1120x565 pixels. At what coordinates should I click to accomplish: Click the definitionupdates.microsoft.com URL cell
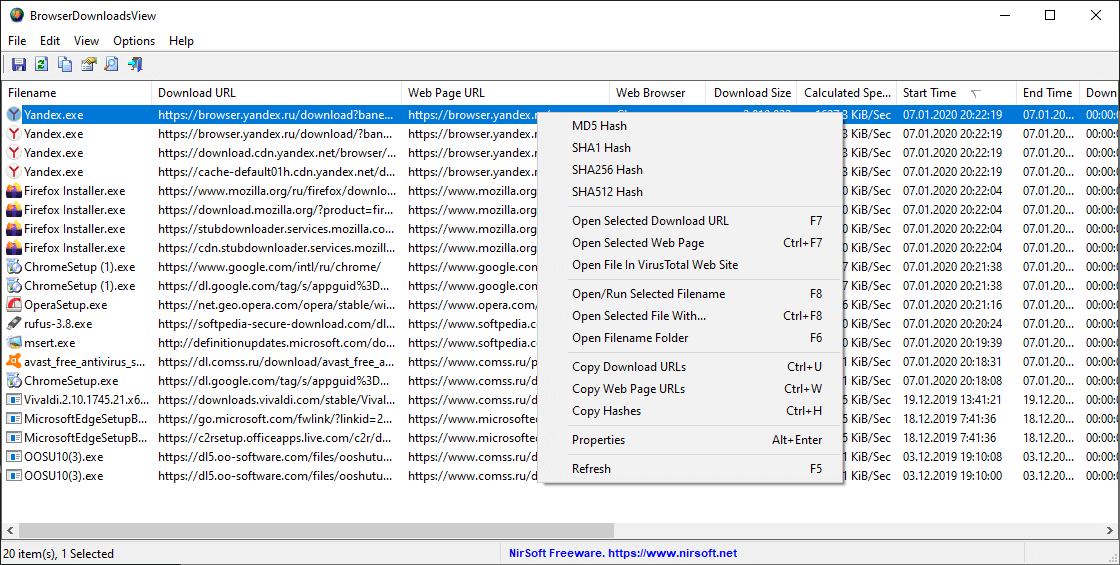tap(276, 343)
